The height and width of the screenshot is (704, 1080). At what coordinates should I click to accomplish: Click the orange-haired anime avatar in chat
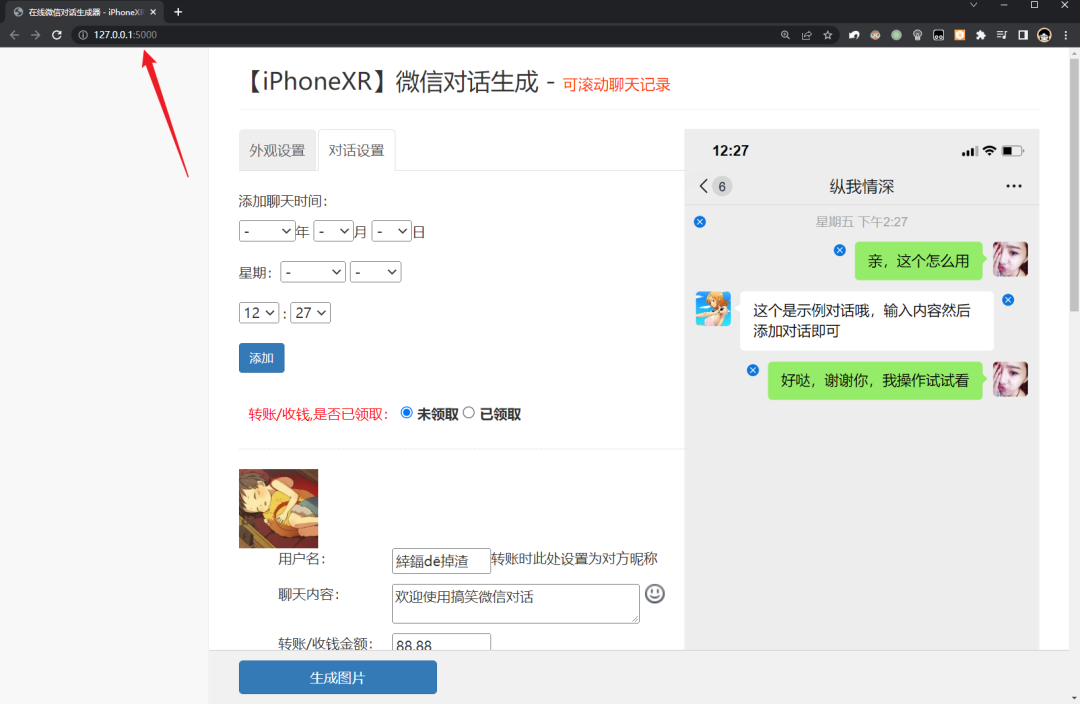point(713,309)
